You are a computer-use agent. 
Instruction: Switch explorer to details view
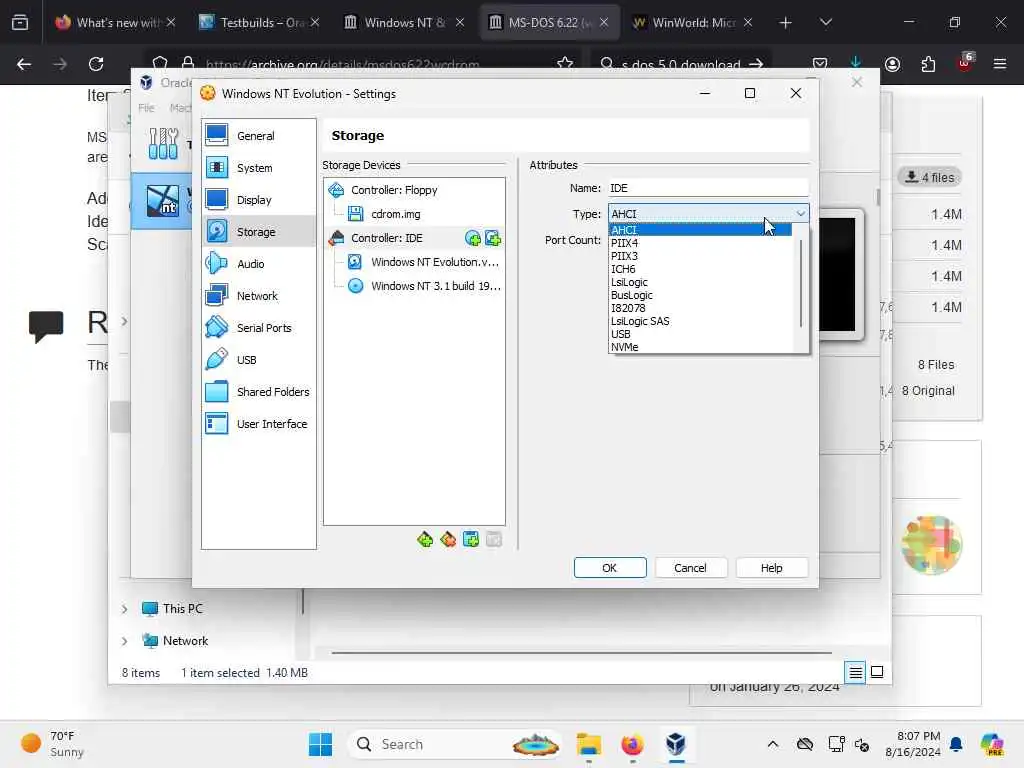[855, 672]
